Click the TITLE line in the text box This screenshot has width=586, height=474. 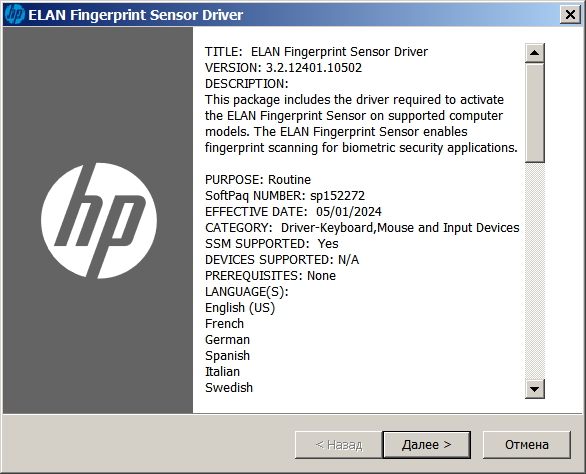316,52
